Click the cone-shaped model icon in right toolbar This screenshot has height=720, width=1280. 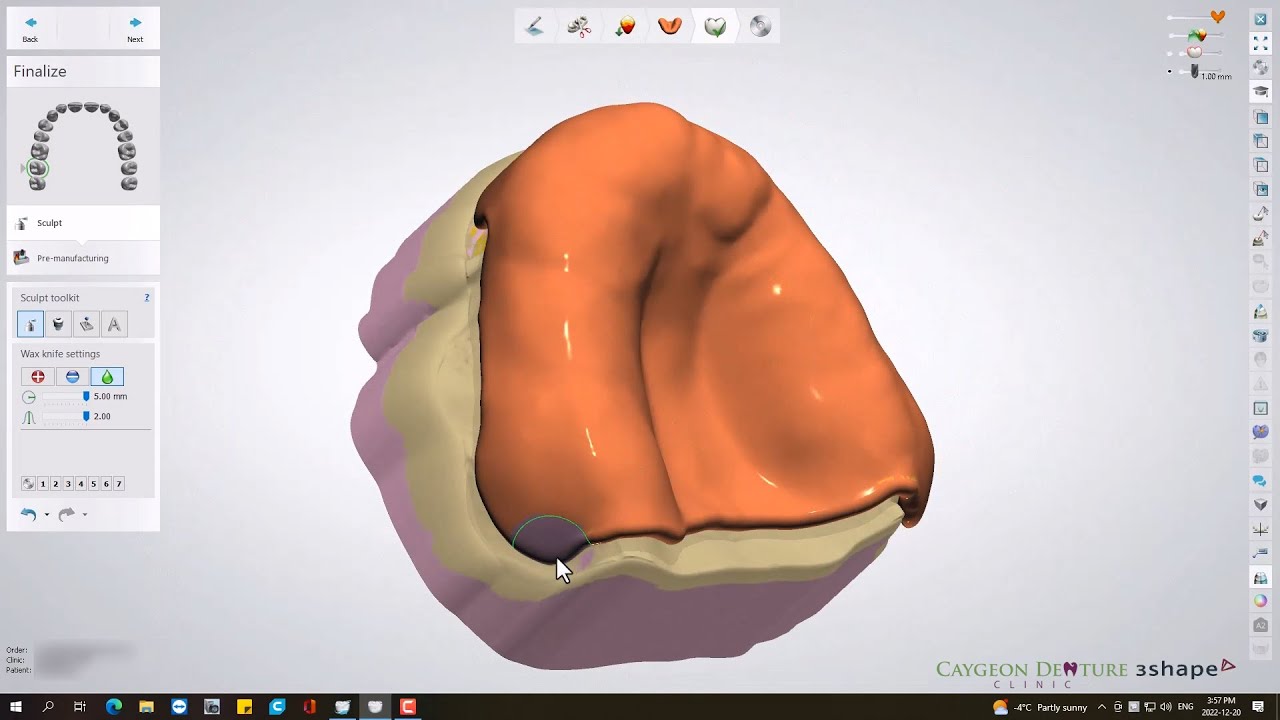click(x=1261, y=312)
